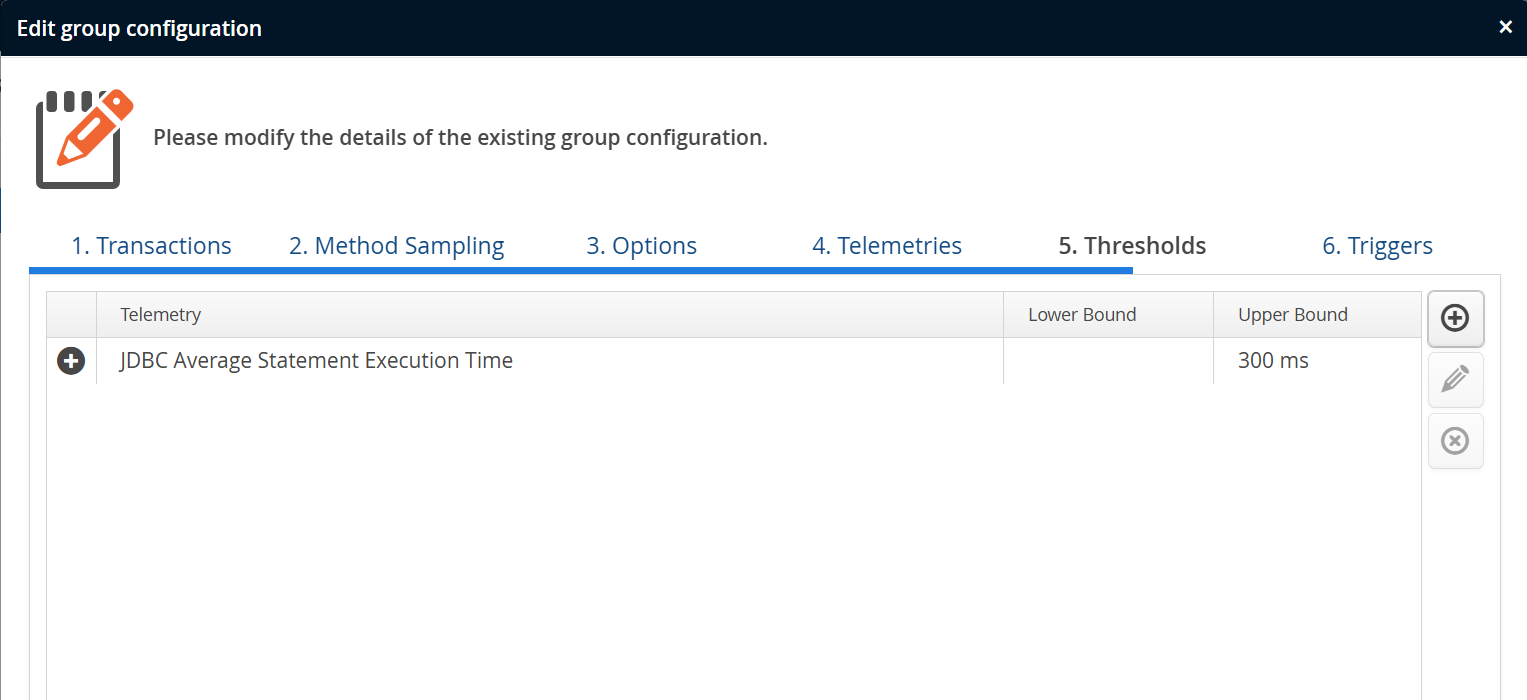The width and height of the screenshot is (1527, 700).
Task: Select the JDBC Average Statement Execution Time row
Action: (316, 361)
